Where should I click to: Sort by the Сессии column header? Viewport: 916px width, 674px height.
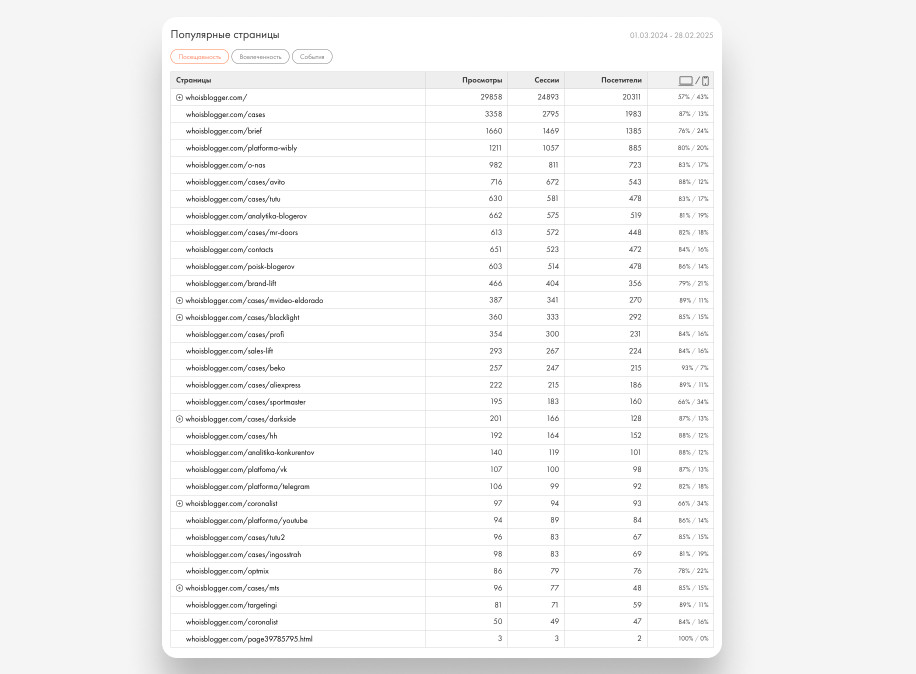click(x=545, y=80)
